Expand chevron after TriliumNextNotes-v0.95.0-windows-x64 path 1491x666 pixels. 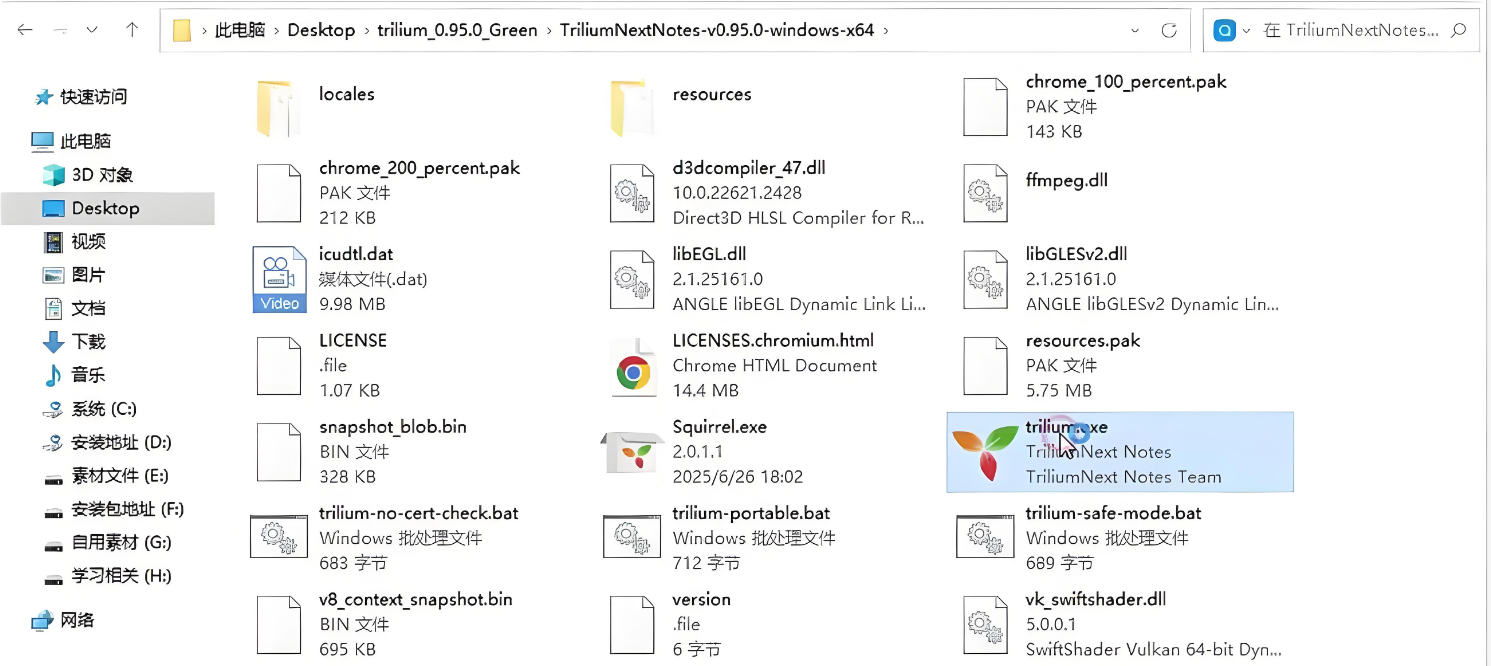pos(886,30)
